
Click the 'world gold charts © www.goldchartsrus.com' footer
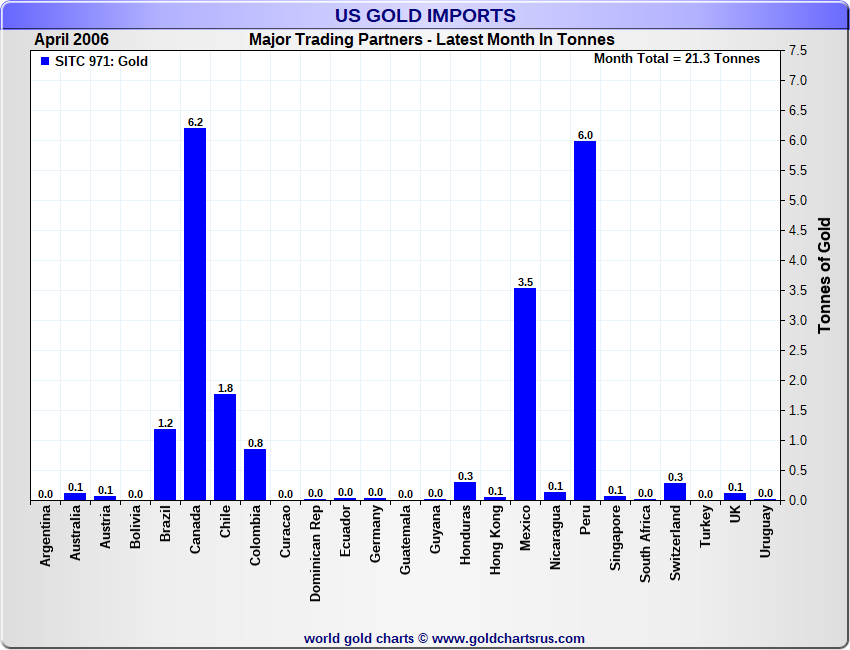pyautogui.click(x=445, y=639)
